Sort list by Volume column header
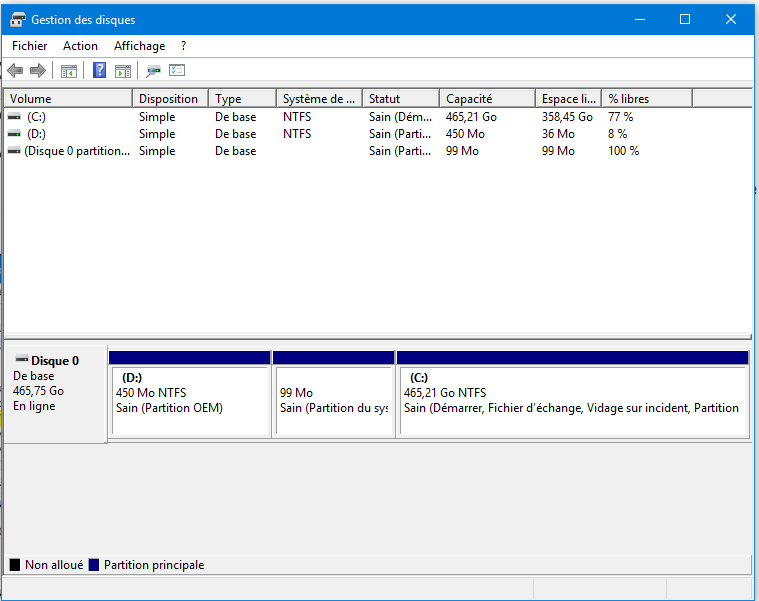The image size is (759, 601). (x=68, y=99)
